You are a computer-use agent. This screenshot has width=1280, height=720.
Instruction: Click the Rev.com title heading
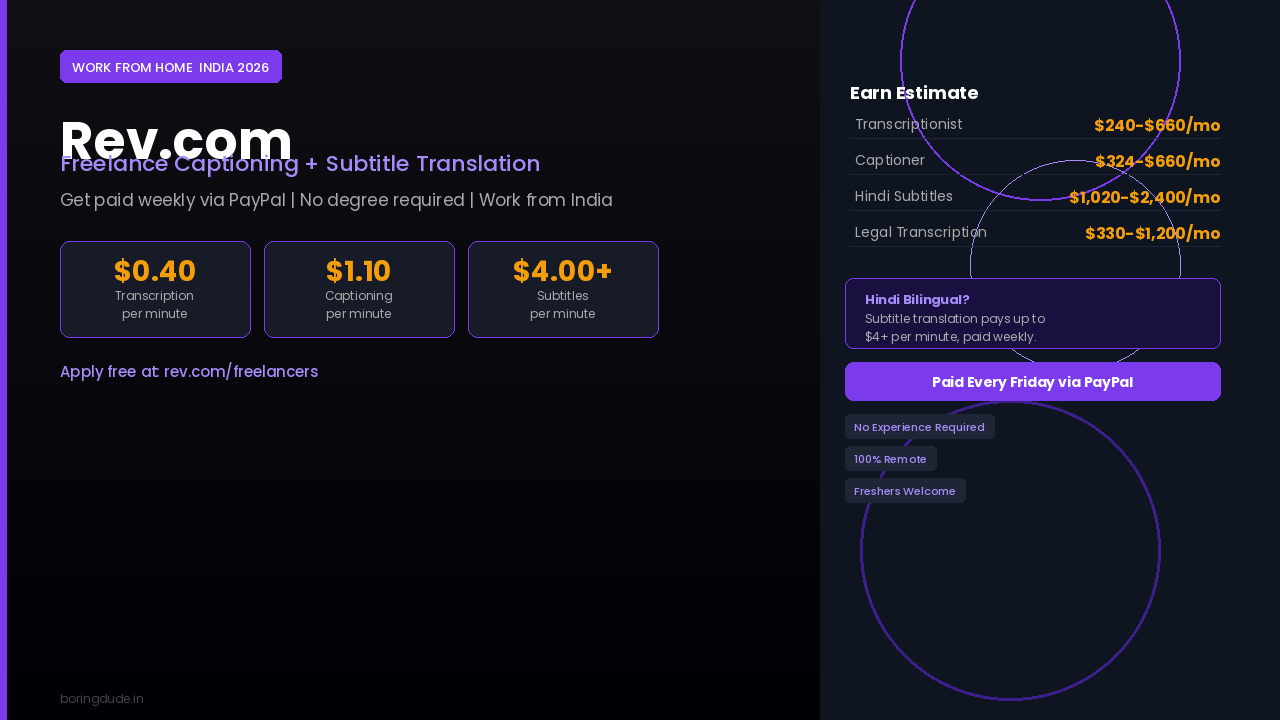(176, 140)
